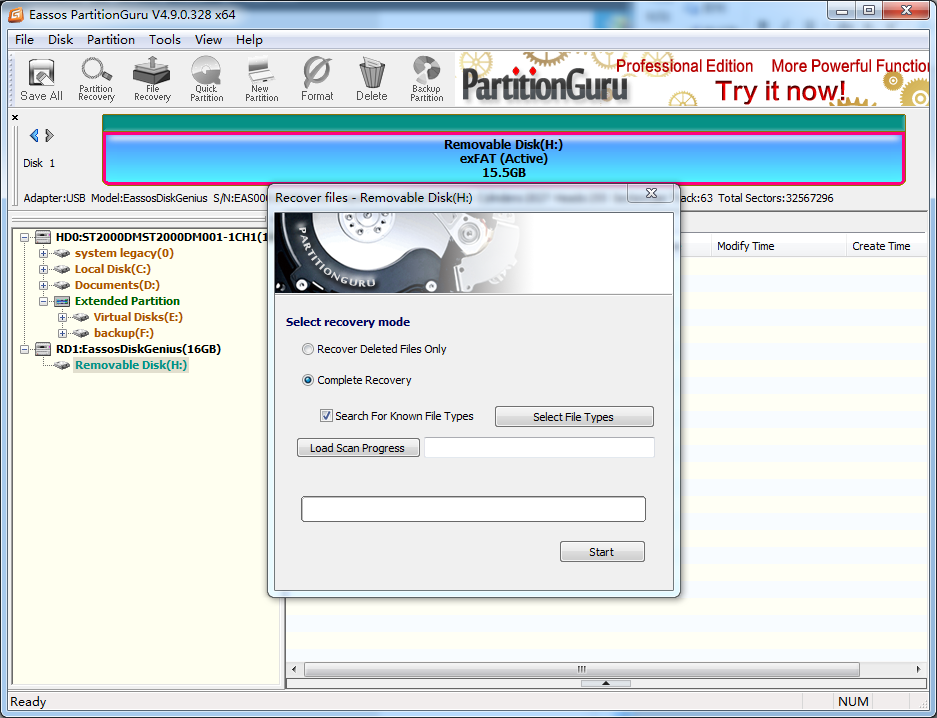Click the Virtual Disks(E:) drive icon
937x718 pixels.
pyautogui.click(x=81, y=317)
